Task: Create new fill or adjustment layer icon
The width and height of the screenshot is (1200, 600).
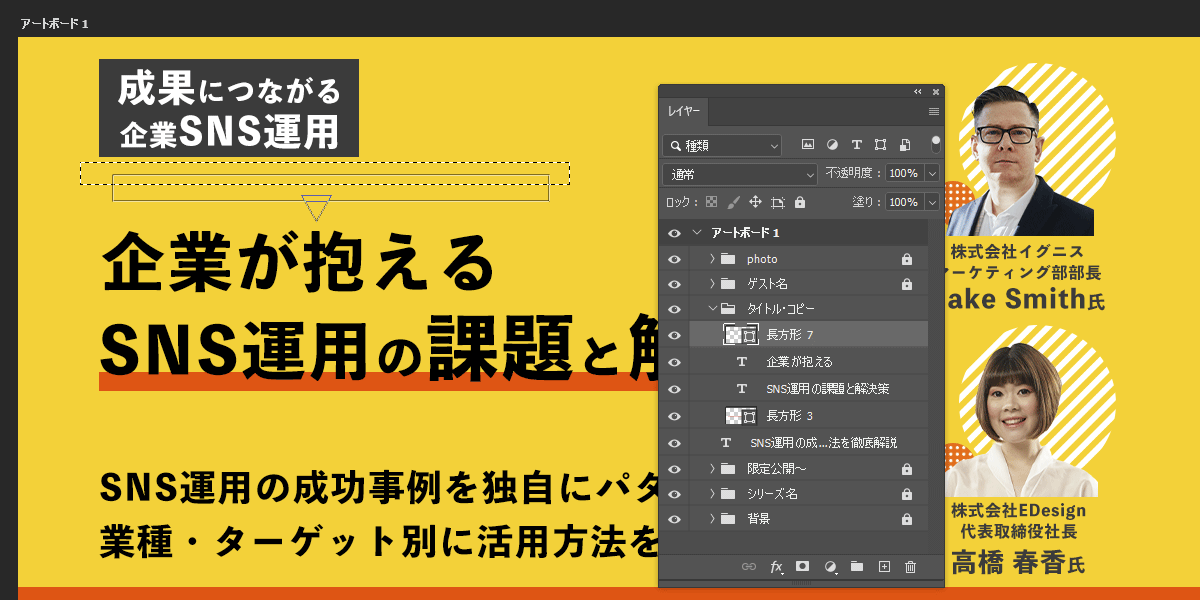Action: 829,567
